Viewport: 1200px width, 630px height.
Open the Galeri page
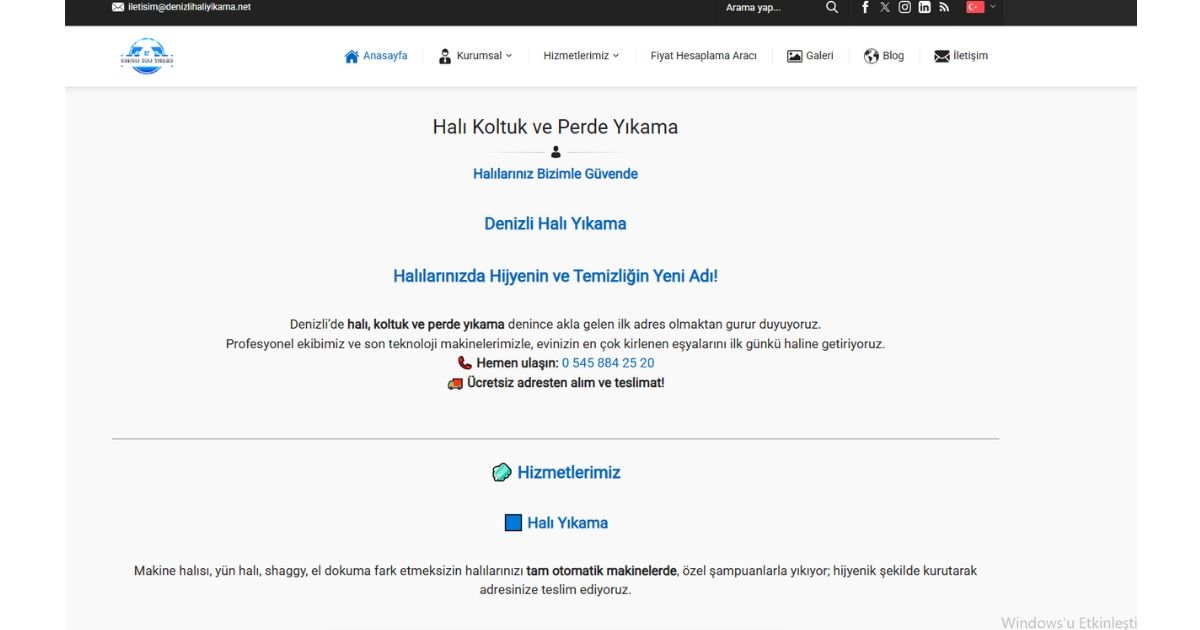click(810, 56)
